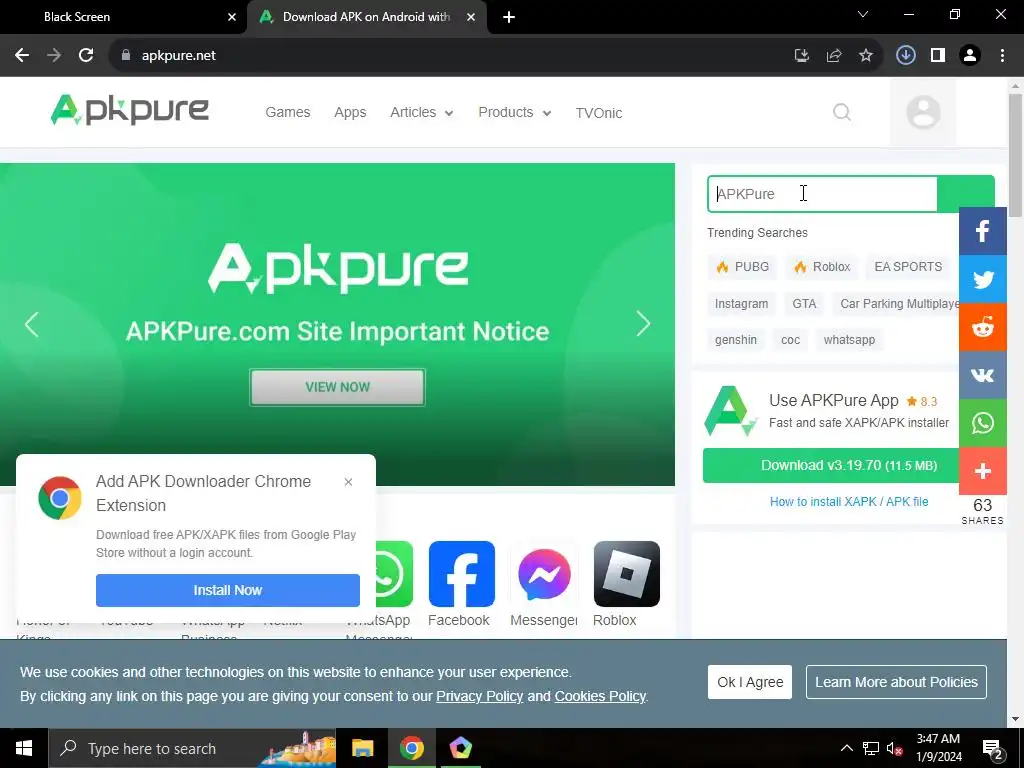Open Chrome downloads icon
1024x768 pixels.
(x=905, y=56)
